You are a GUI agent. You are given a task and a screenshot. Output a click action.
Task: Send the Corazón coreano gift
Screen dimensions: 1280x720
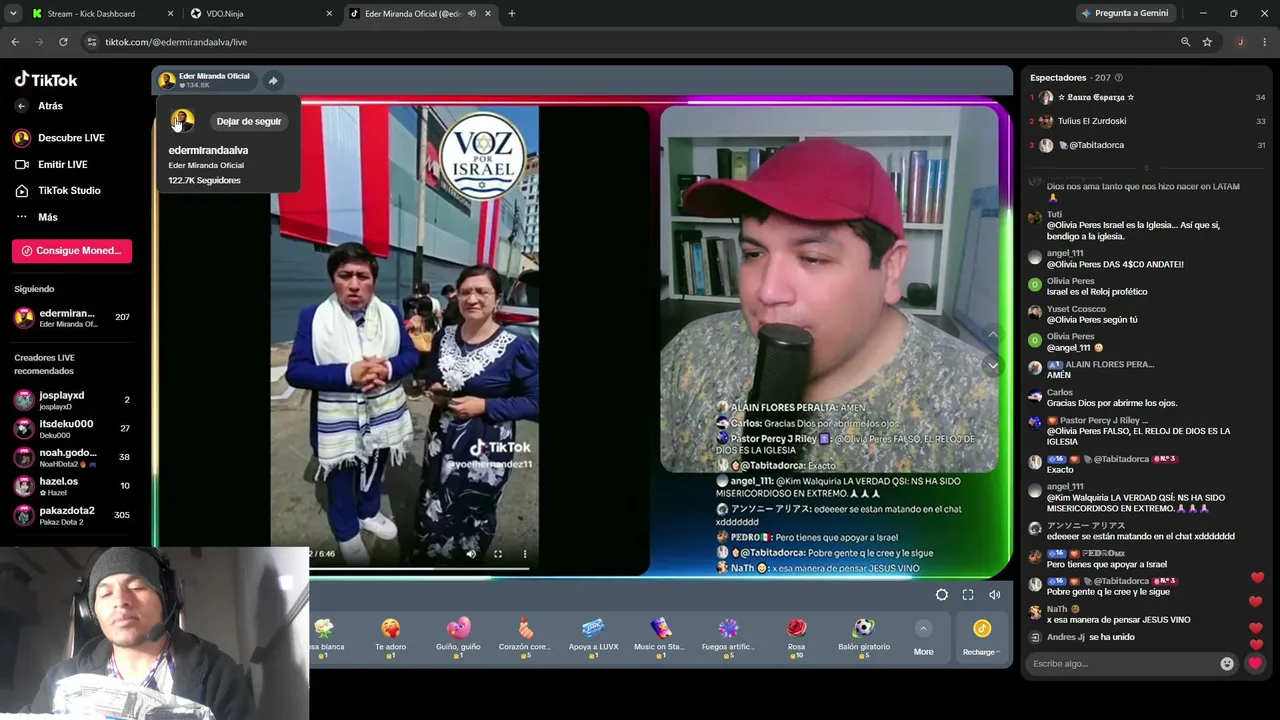click(x=525, y=637)
